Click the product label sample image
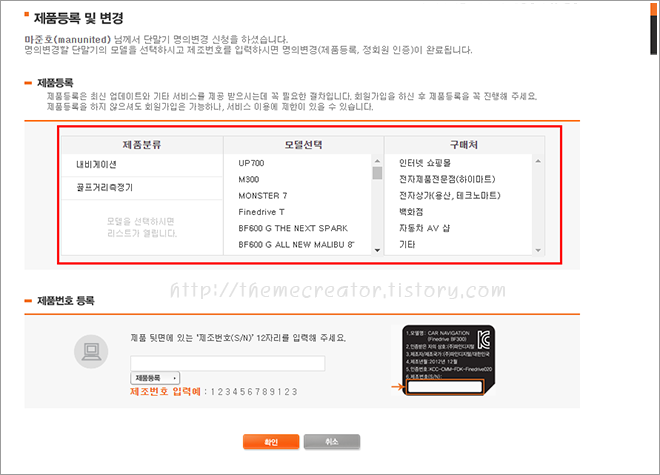Viewport: 660px width, 475px height. pyautogui.click(x=448, y=360)
